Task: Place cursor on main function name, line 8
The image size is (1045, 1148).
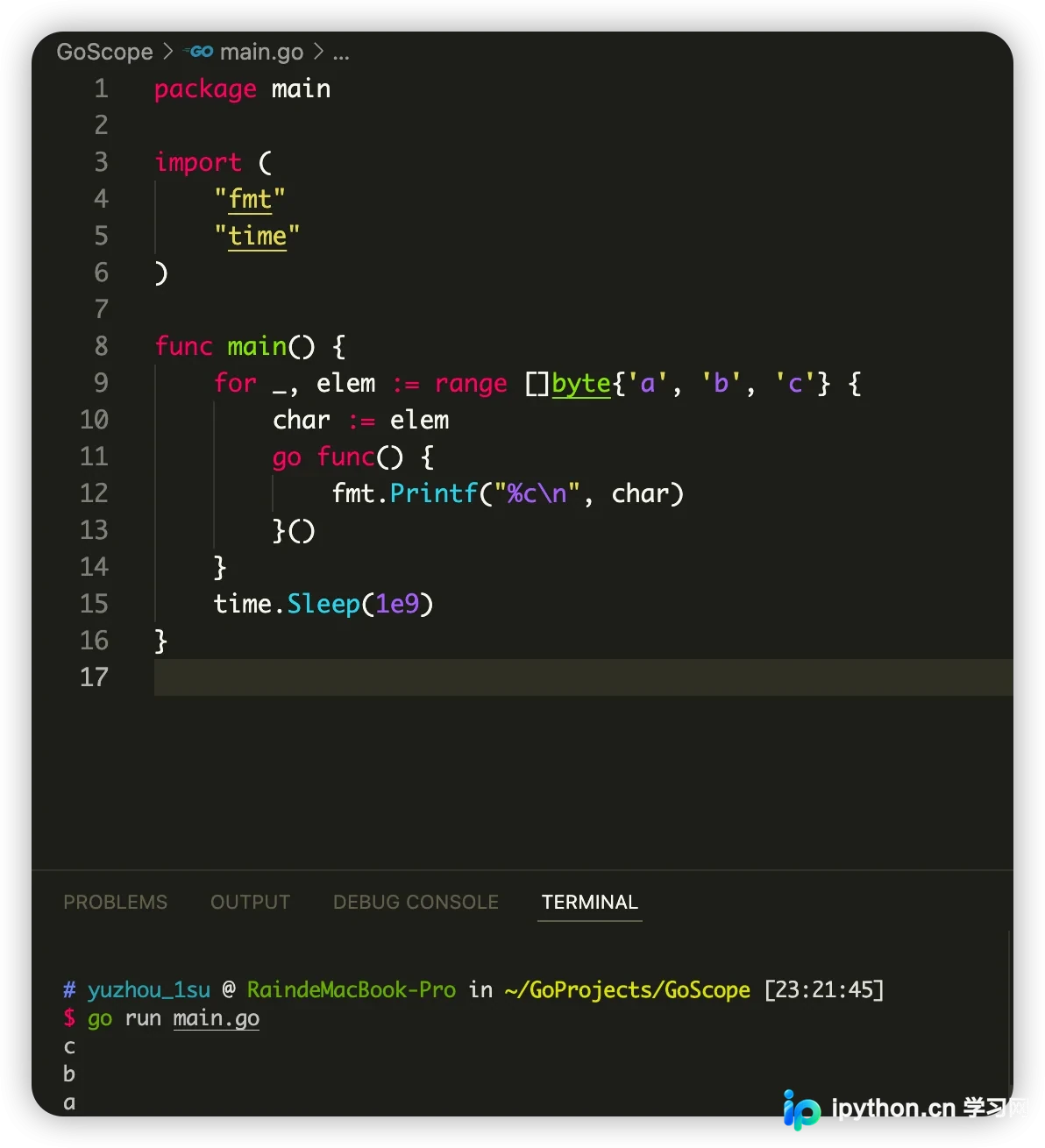Action: [x=257, y=346]
